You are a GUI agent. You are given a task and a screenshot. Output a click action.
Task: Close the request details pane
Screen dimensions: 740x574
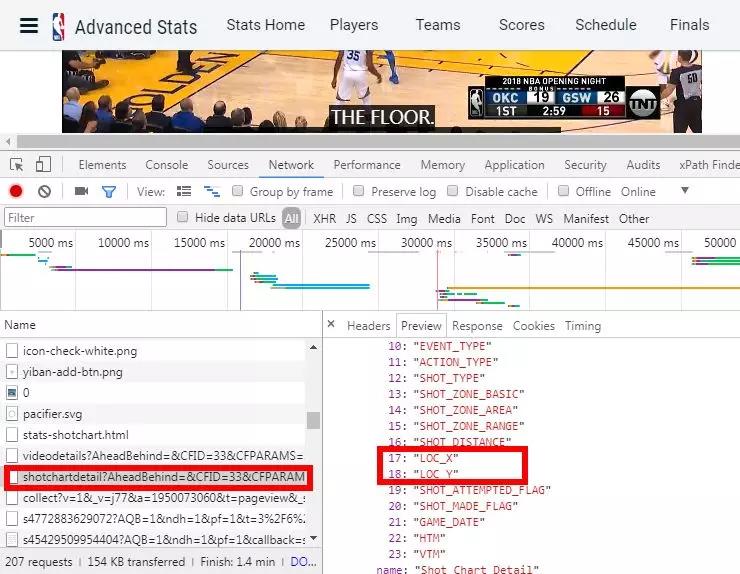coord(331,324)
